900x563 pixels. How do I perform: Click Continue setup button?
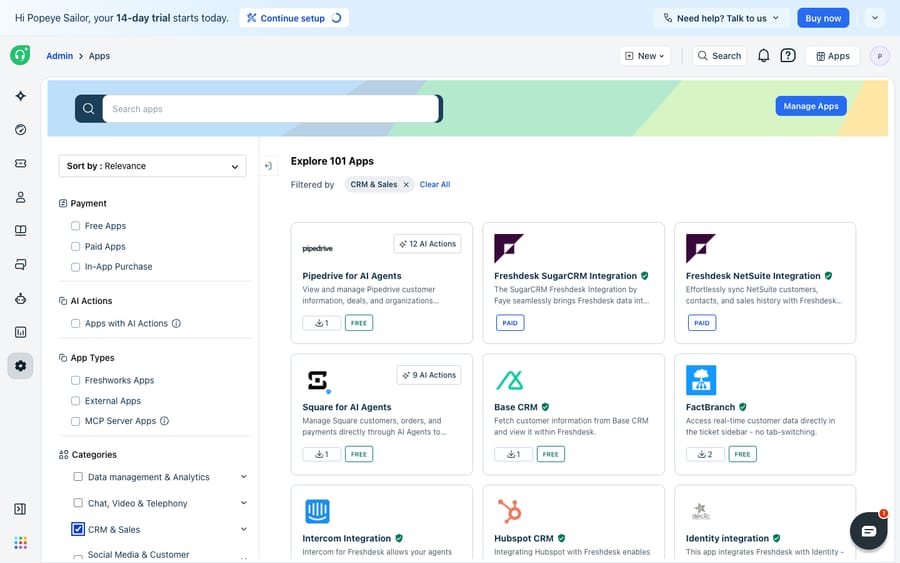point(294,18)
